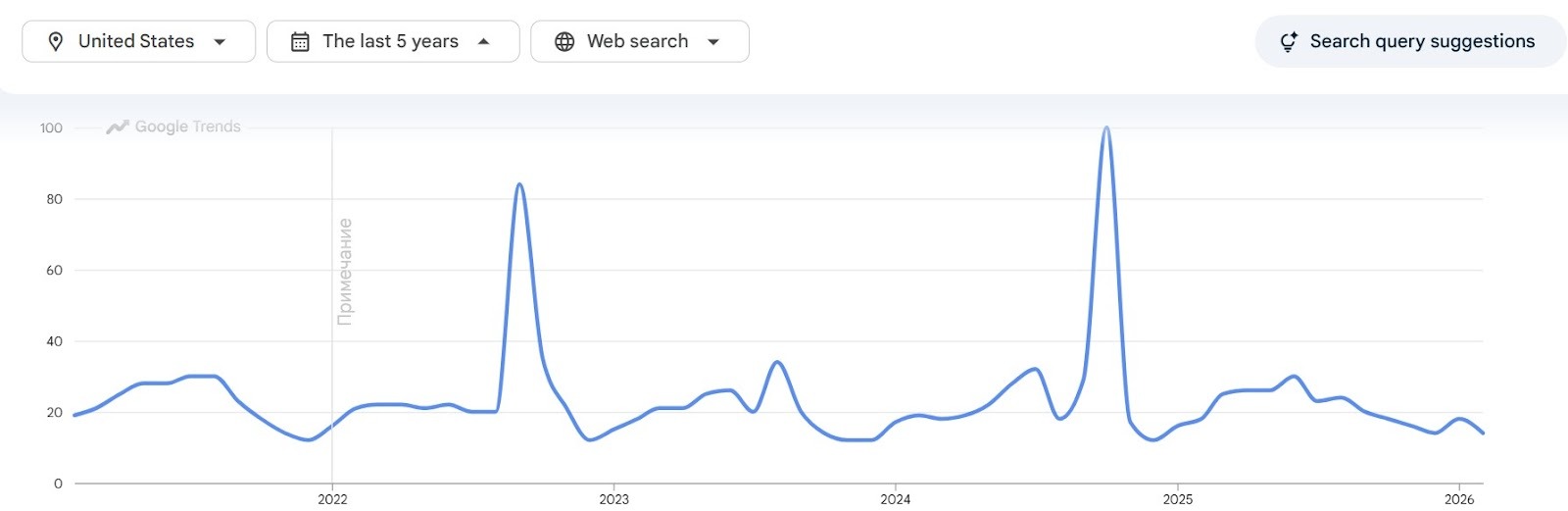Click the globe icon beside Web search

click(x=564, y=41)
